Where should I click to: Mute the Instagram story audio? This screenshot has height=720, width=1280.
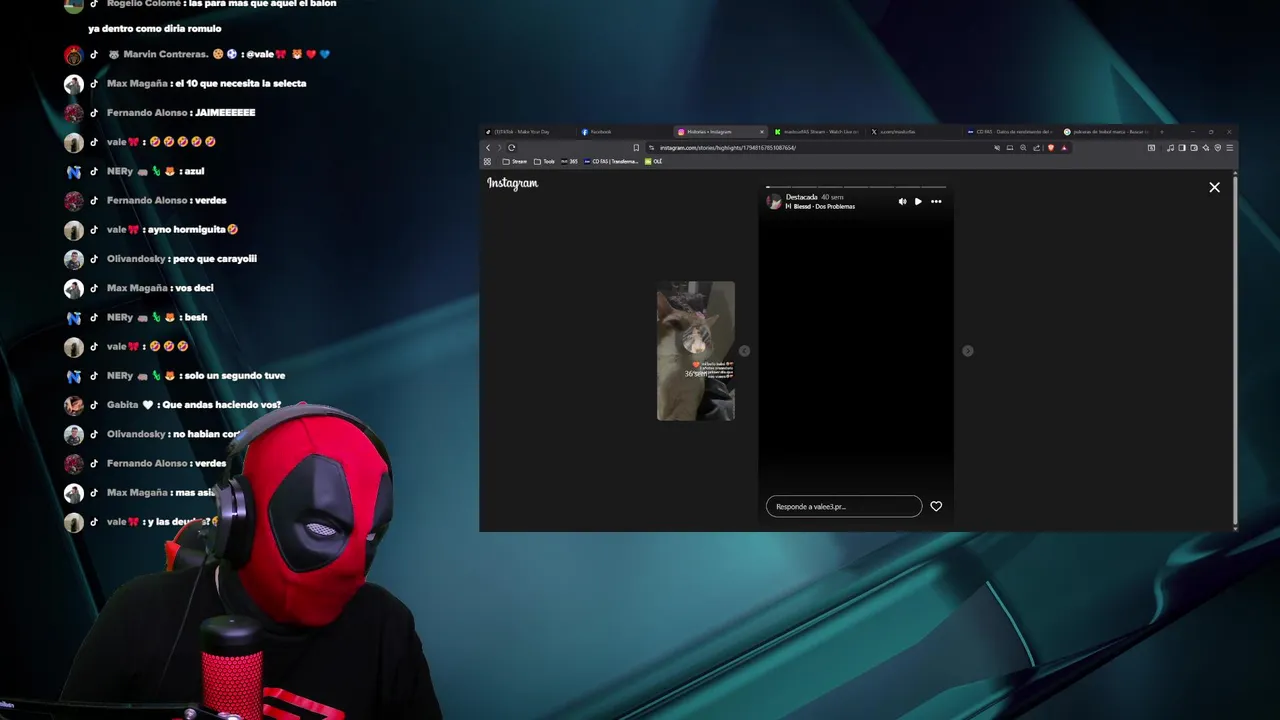(902, 201)
